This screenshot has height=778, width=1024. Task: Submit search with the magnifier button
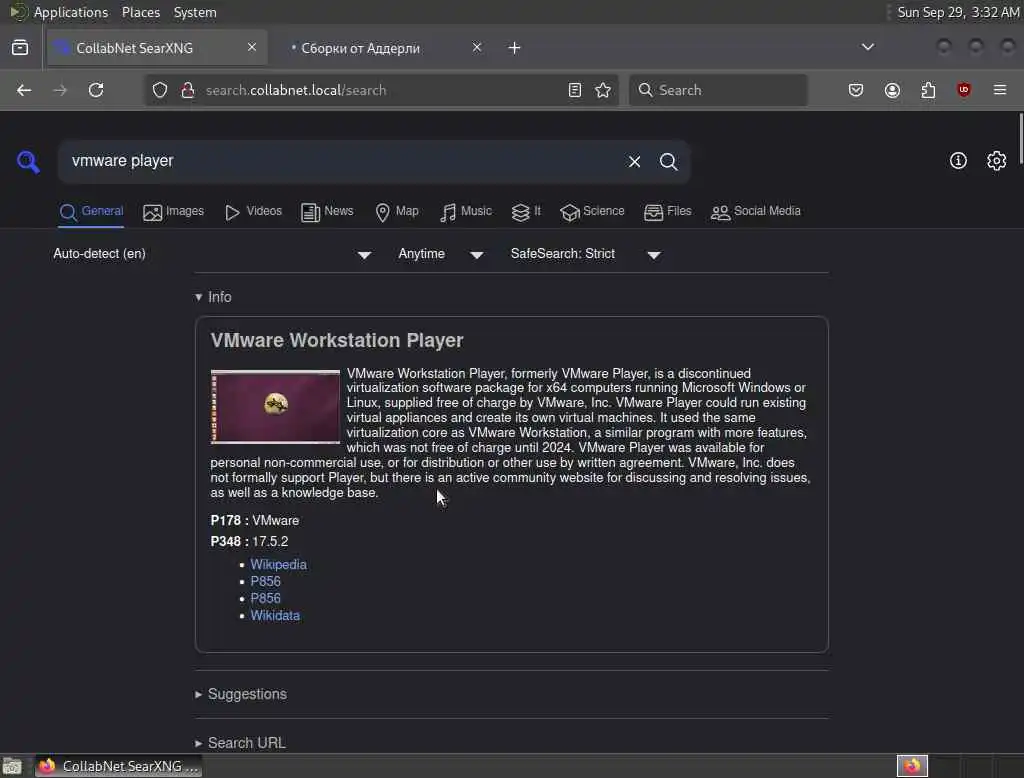[668, 161]
